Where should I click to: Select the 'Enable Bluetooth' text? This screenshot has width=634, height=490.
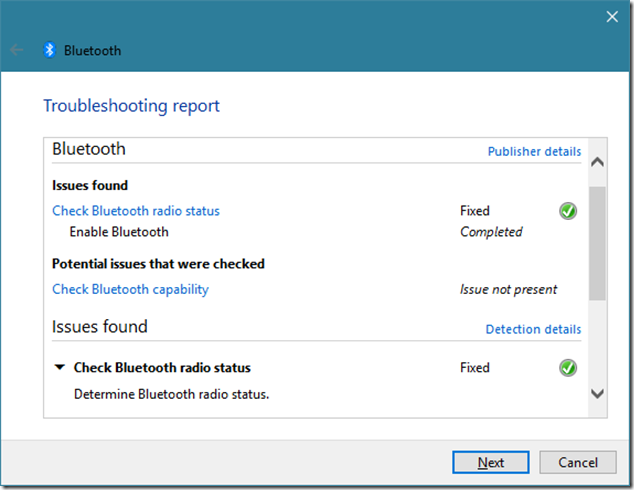pos(119,232)
